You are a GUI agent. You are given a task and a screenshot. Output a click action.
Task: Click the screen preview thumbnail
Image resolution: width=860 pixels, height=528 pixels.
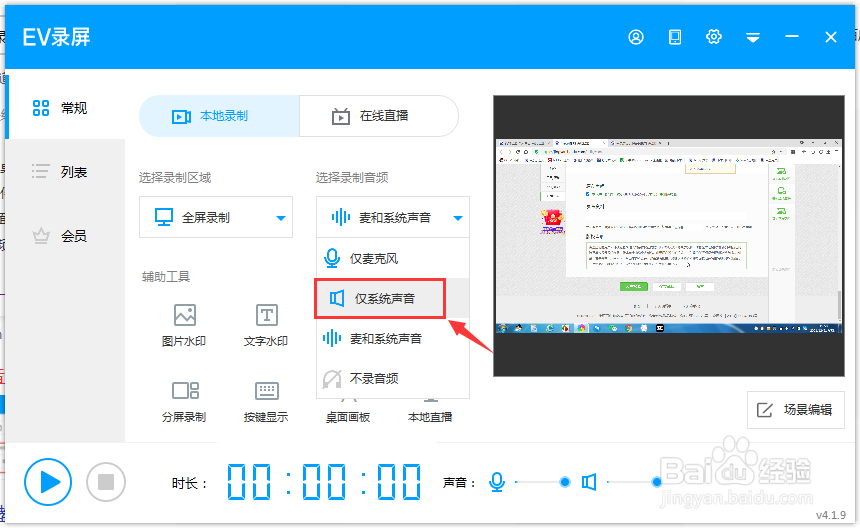pos(669,236)
